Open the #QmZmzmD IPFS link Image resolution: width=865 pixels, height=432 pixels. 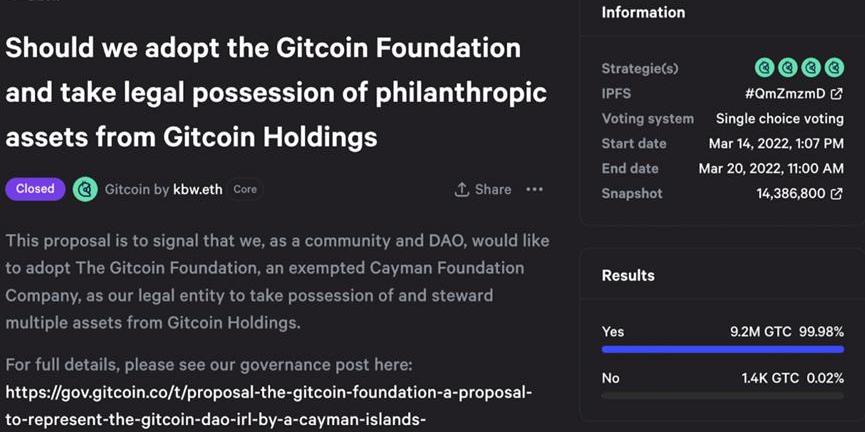pyautogui.click(x=785, y=94)
